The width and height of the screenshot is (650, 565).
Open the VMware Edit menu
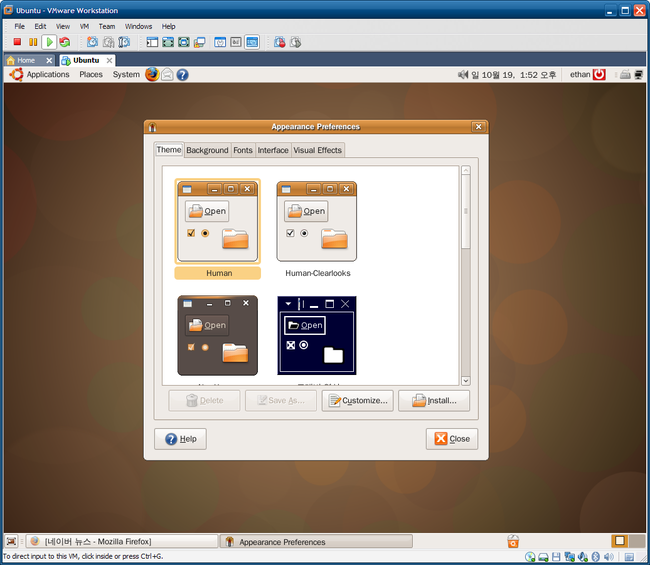40,27
